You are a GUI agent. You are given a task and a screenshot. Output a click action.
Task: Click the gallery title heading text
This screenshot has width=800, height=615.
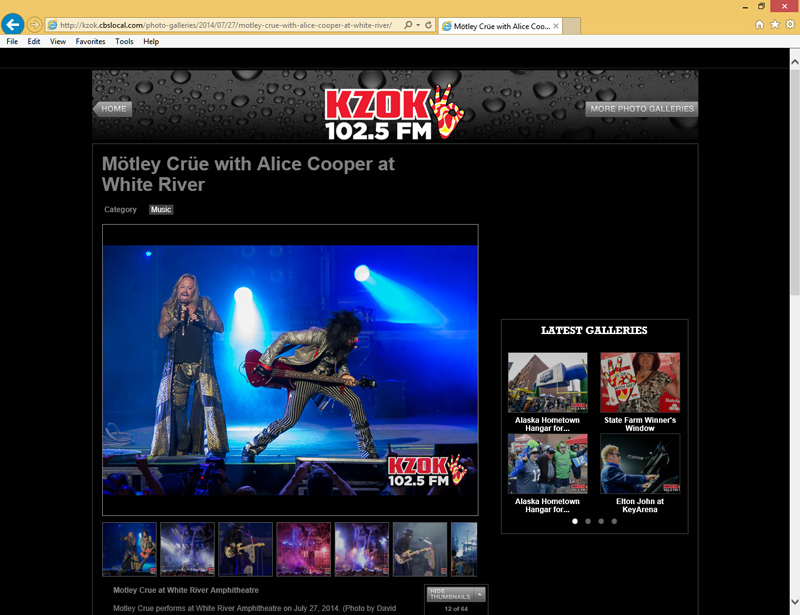click(248, 174)
